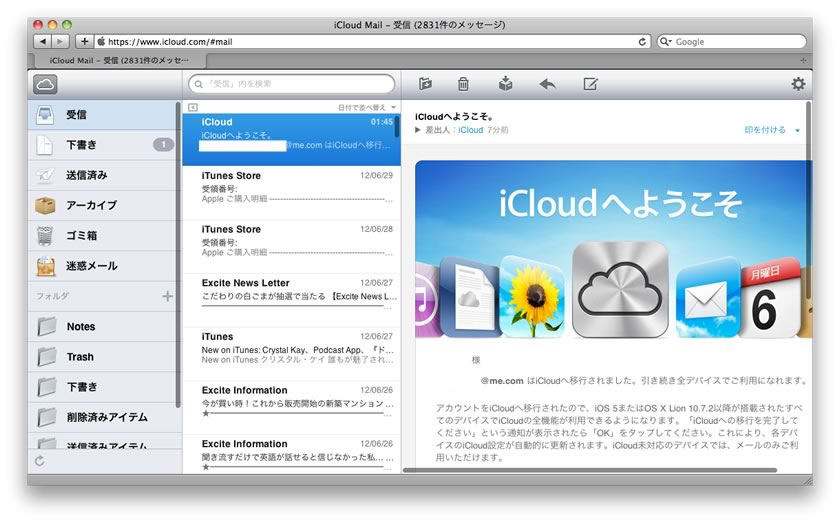Click the browser URL address field

[x=373, y=41]
